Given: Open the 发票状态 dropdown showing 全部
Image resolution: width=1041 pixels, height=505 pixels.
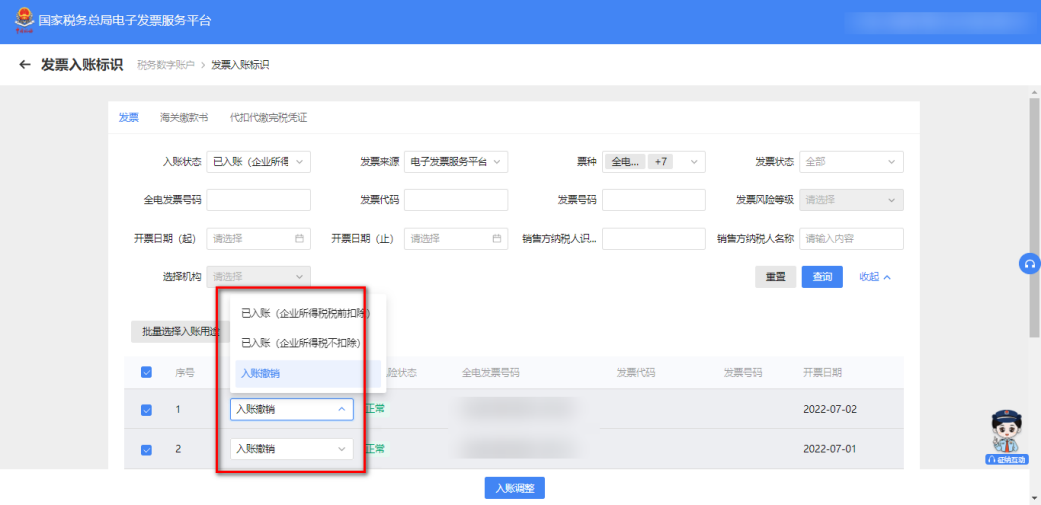Looking at the screenshot, I should 852,161.
